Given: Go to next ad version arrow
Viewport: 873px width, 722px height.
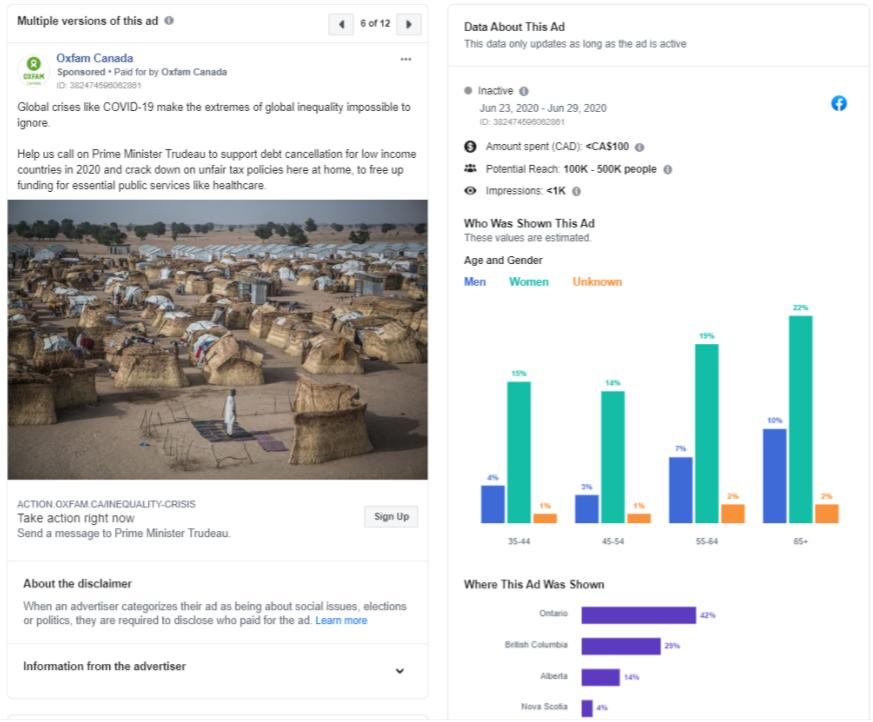Looking at the screenshot, I should click(x=409, y=24).
